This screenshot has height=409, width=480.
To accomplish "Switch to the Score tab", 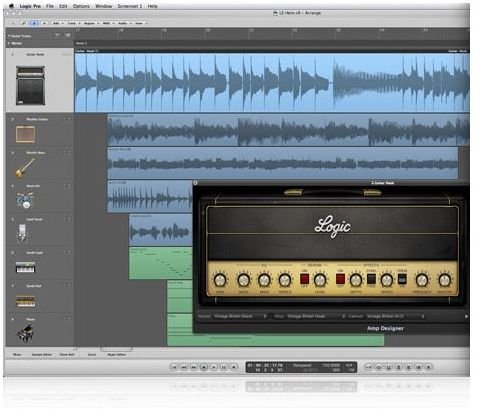I will tap(92, 355).
